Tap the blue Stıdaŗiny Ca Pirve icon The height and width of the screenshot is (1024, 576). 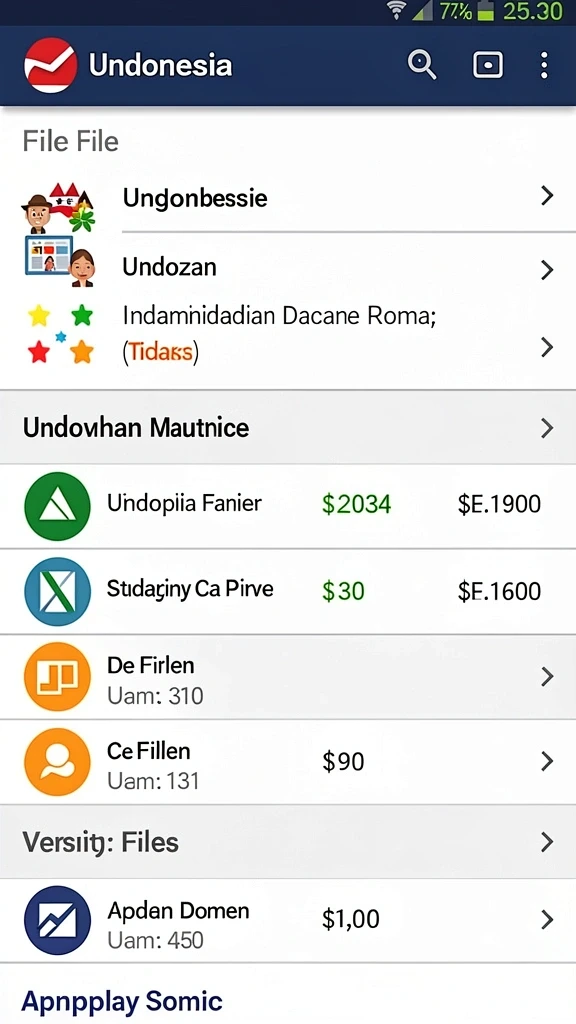point(57,590)
